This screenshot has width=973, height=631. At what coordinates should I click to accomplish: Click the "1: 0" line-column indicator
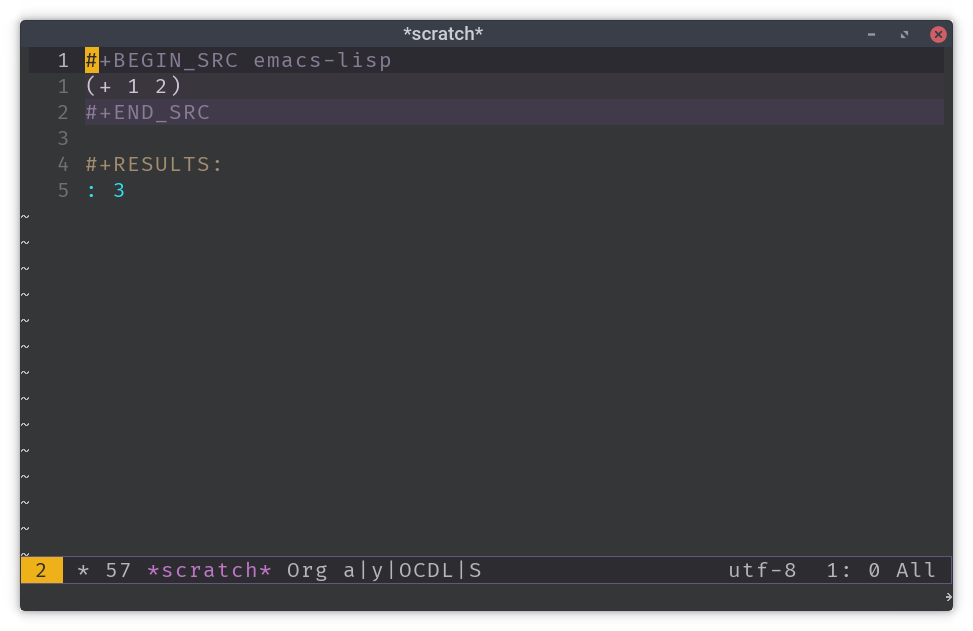pyautogui.click(x=849, y=570)
